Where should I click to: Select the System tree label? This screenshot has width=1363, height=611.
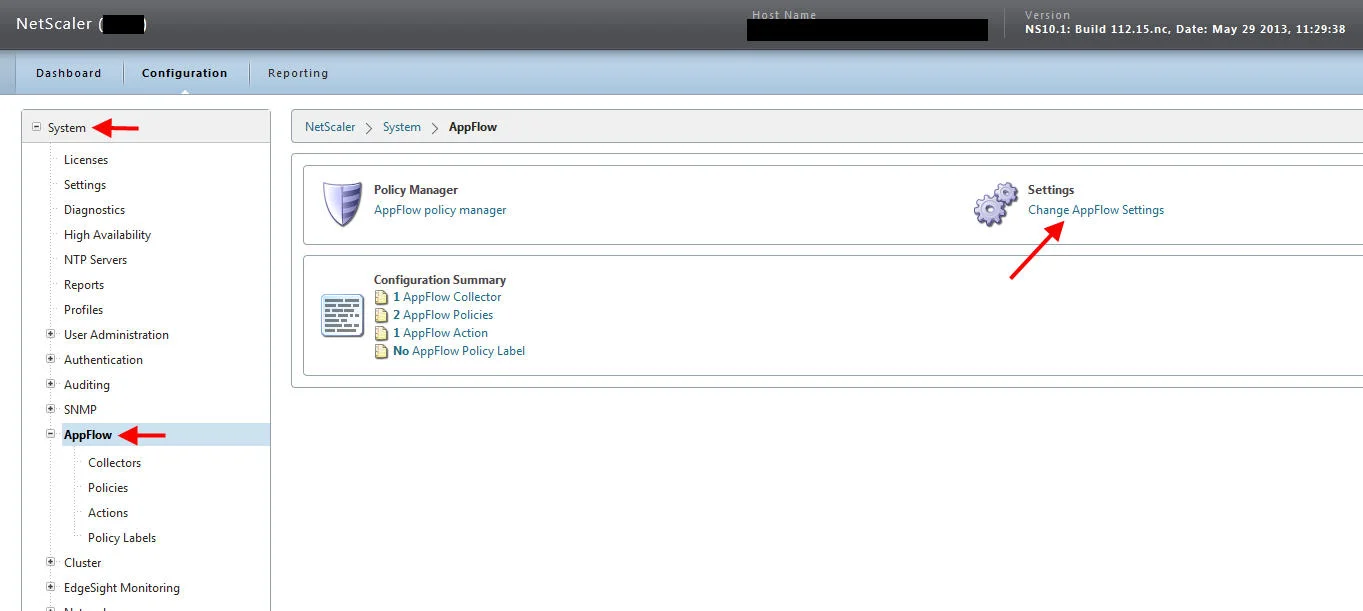point(67,128)
